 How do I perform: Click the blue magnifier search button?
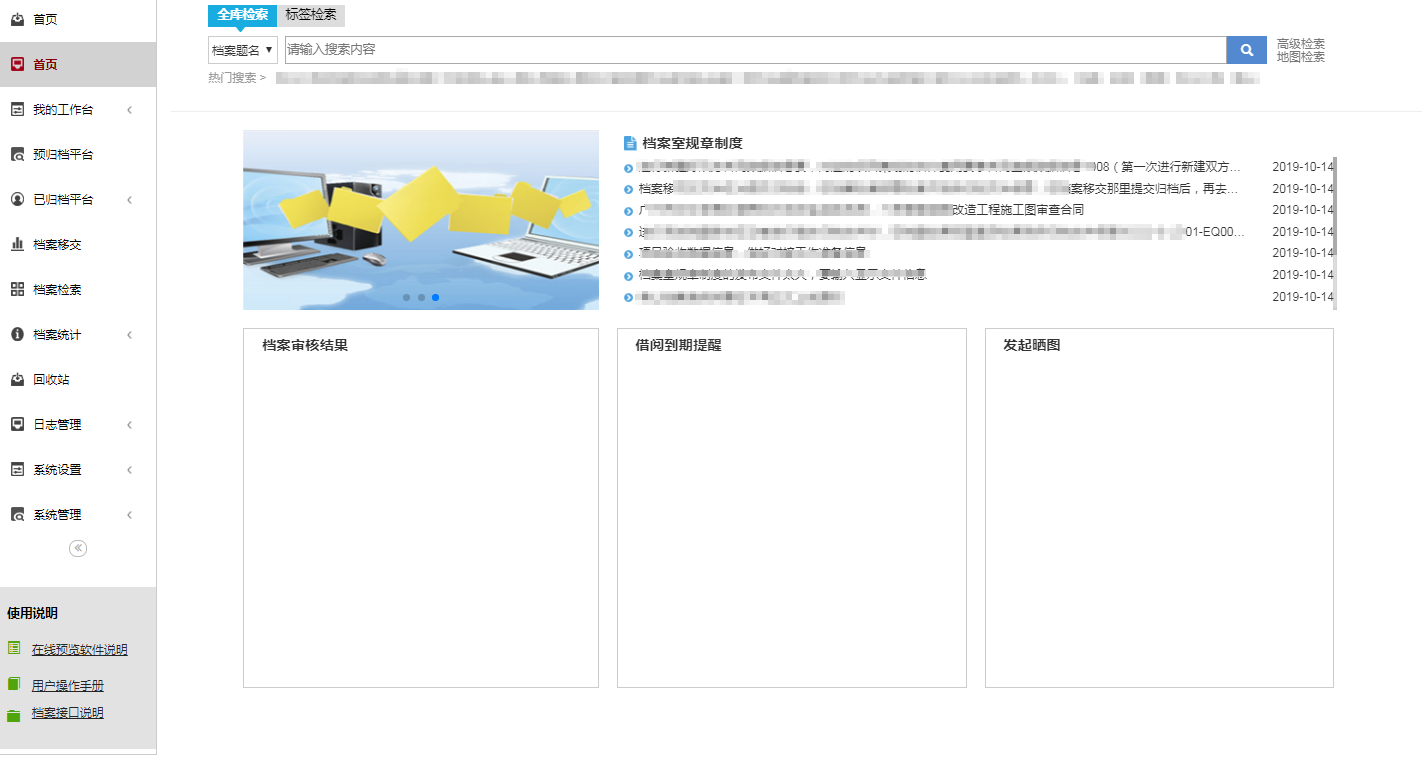pyautogui.click(x=1247, y=49)
